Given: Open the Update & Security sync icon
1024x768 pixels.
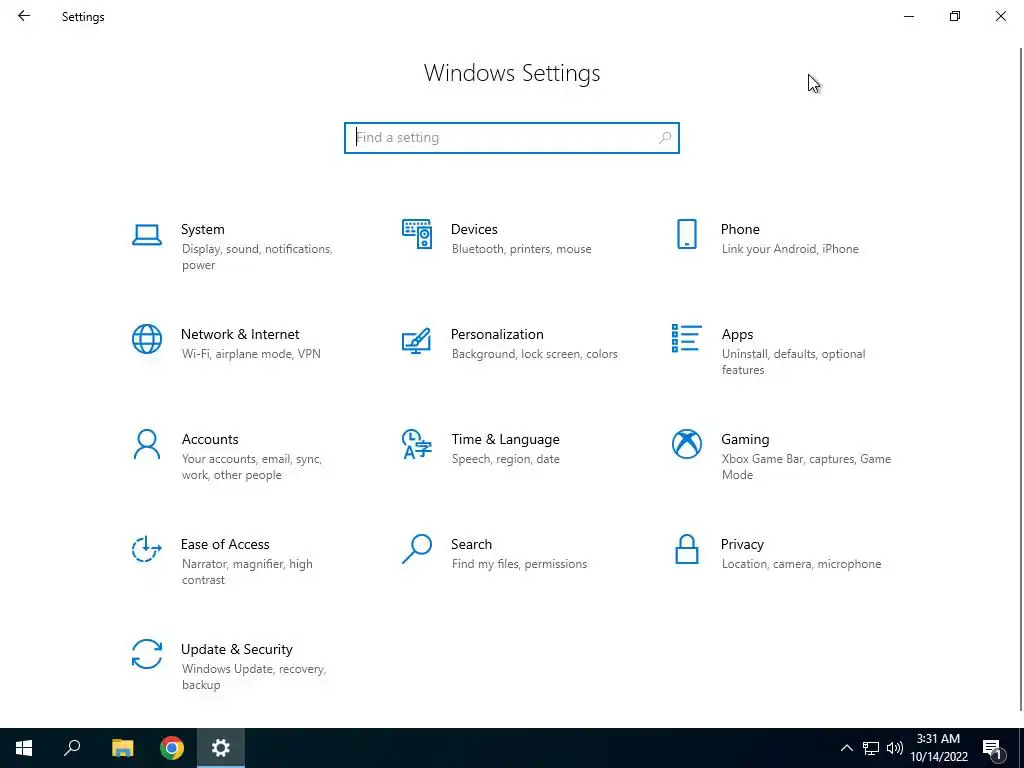Looking at the screenshot, I should (147, 654).
